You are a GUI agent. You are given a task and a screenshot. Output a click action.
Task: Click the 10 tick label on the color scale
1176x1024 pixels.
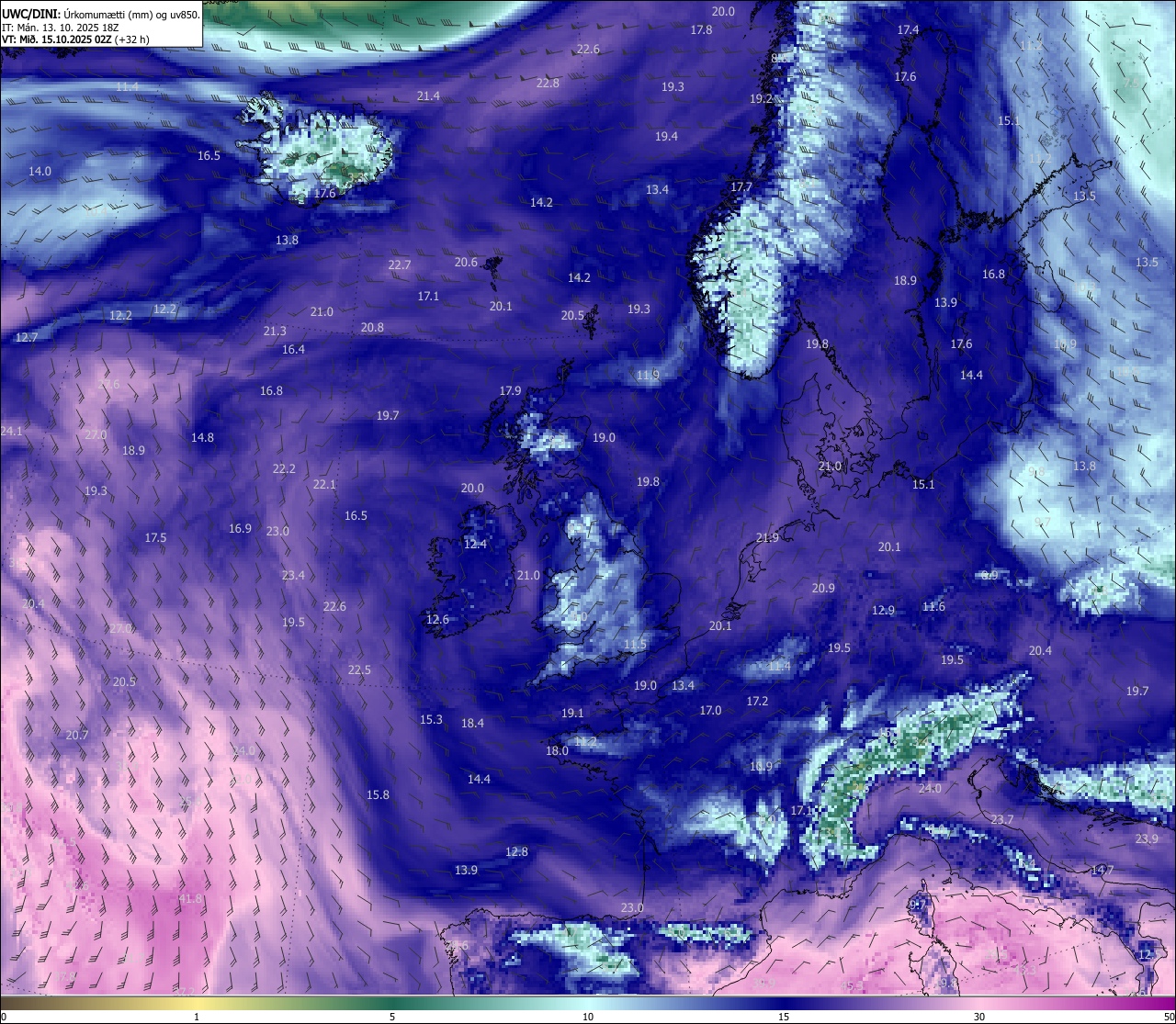588,1017
